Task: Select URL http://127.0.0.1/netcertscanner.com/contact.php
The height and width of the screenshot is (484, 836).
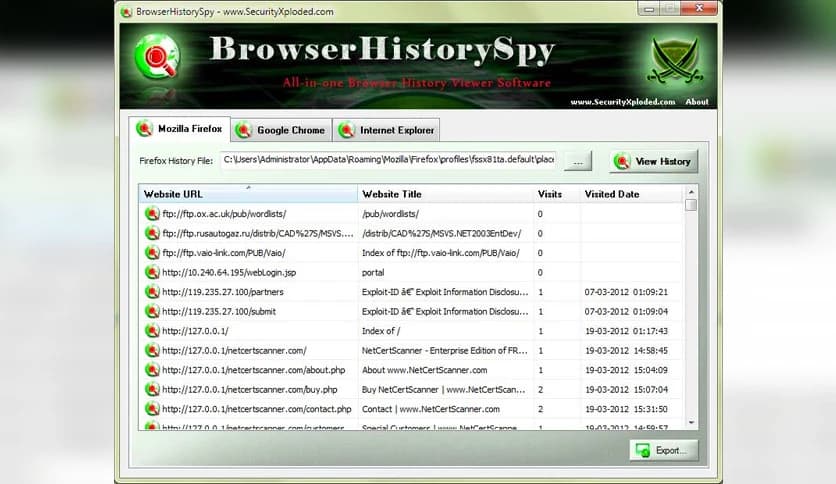Action: click(257, 409)
